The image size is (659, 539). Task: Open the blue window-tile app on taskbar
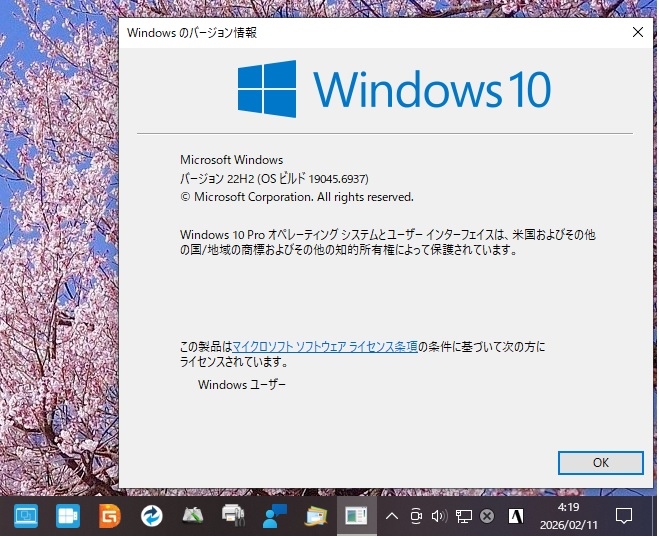pyautogui.click(x=68, y=517)
